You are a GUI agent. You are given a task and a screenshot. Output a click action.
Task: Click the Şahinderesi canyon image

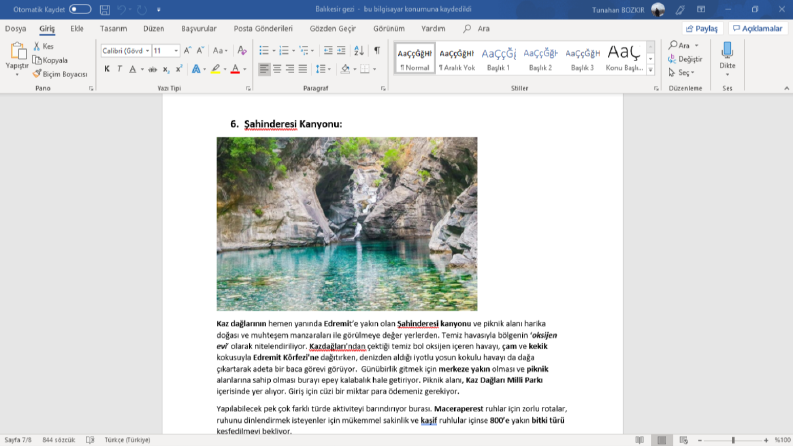point(347,224)
